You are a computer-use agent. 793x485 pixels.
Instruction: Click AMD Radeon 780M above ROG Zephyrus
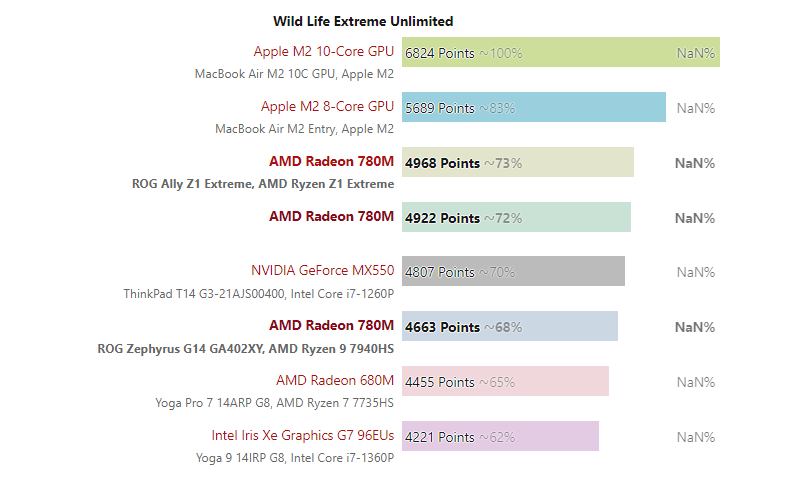tap(331, 325)
